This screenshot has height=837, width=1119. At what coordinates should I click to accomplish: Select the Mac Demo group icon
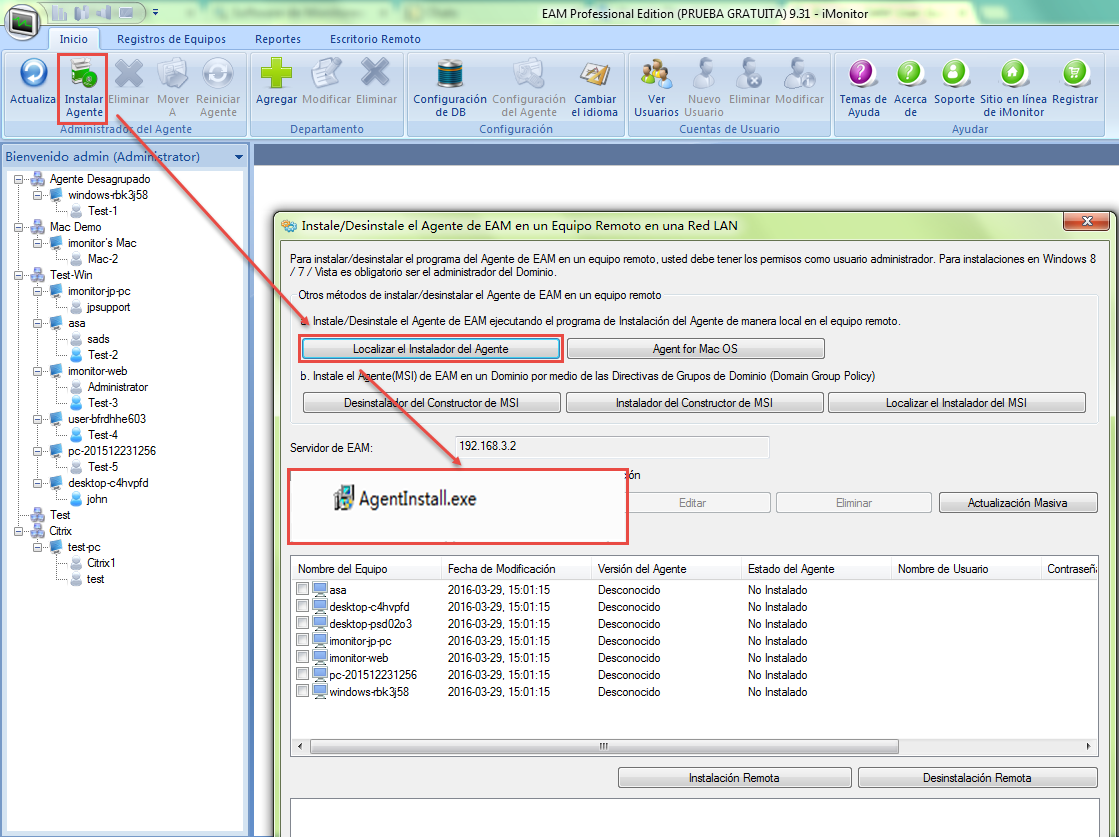[38, 227]
